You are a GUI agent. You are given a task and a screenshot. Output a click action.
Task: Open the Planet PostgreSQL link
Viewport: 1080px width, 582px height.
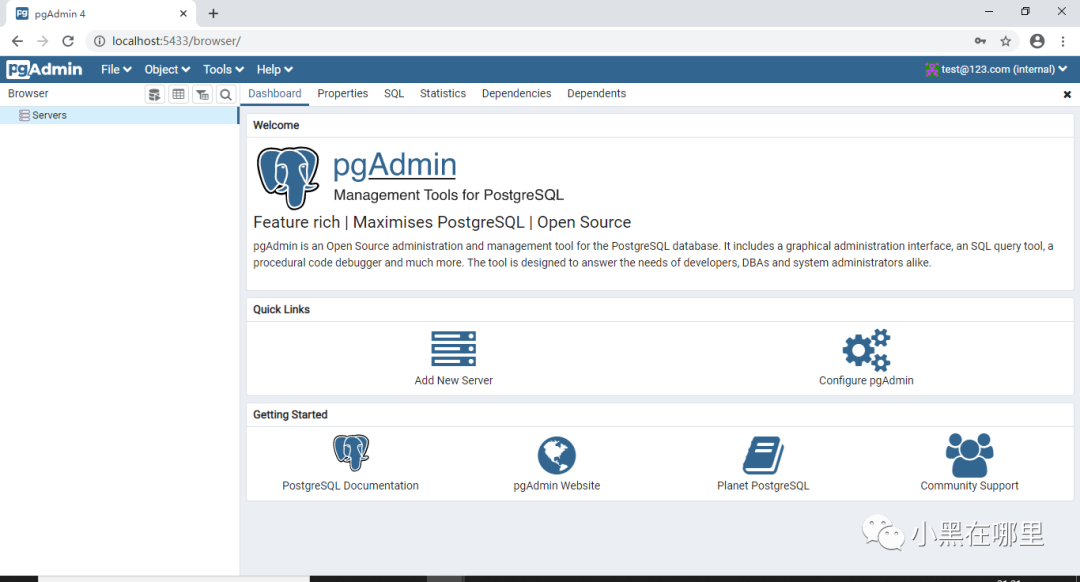tap(763, 486)
